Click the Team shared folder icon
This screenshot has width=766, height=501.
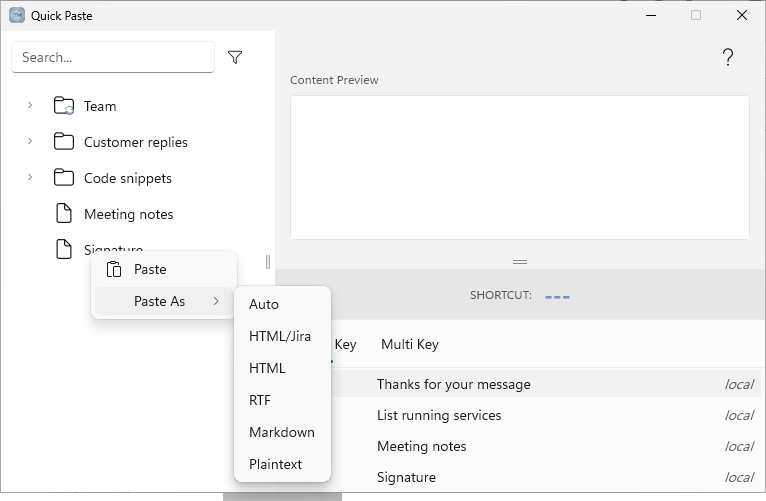(x=64, y=105)
